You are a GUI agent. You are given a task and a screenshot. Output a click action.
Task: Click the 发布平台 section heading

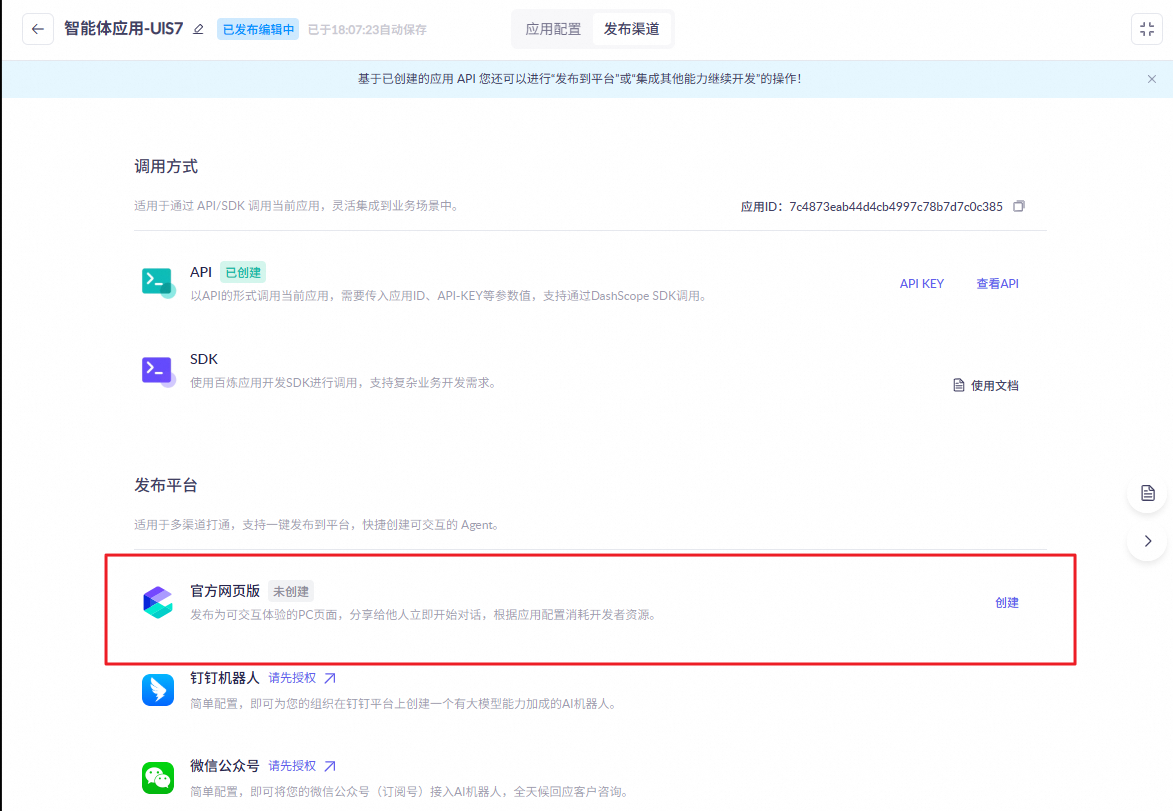tap(166, 485)
